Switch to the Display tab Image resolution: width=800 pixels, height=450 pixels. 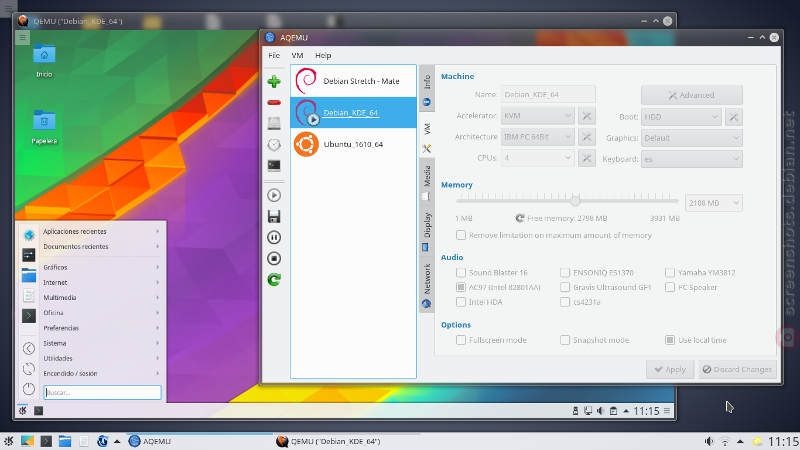[x=427, y=231]
